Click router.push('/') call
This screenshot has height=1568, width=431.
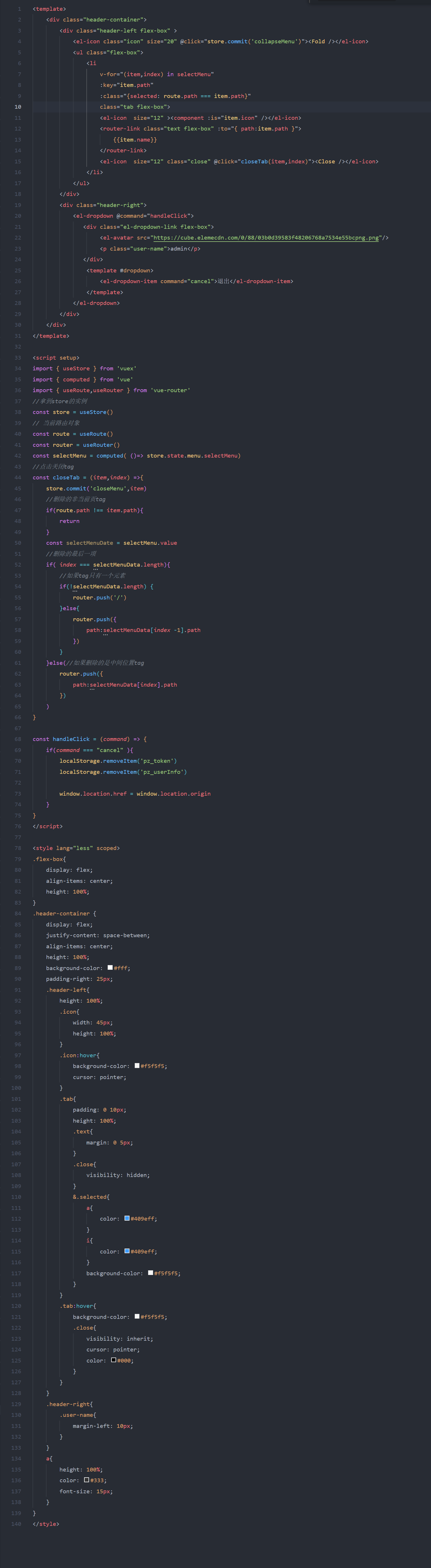[x=100, y=597]
